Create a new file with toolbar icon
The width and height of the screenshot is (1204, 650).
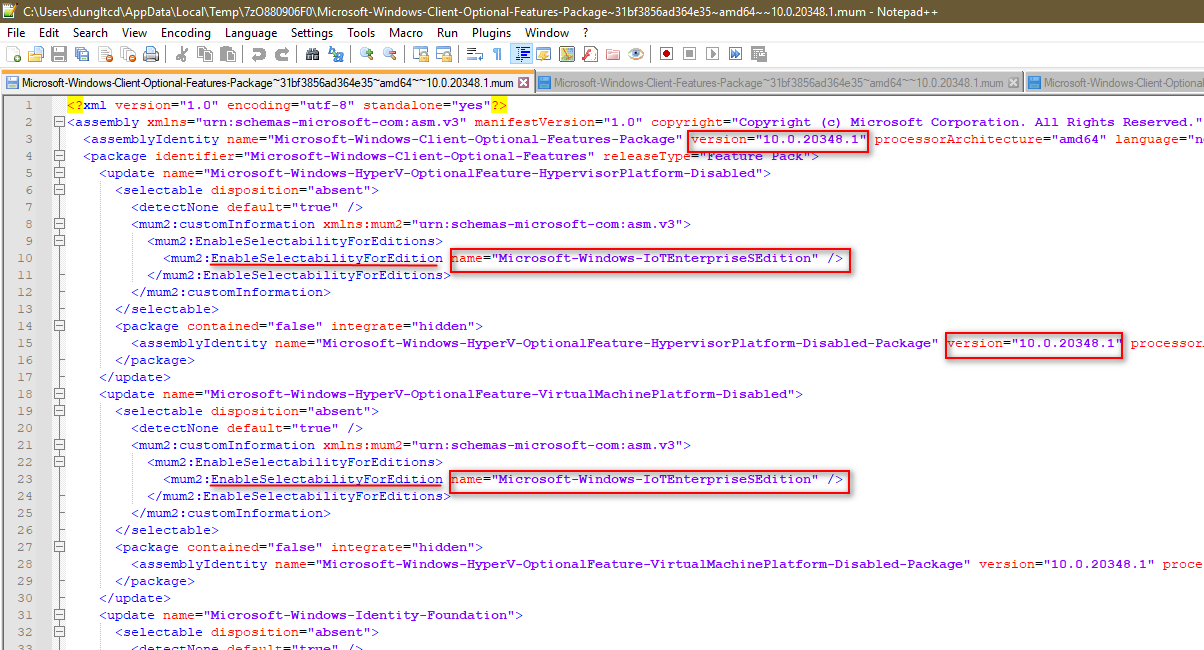[x=13, y=53]
